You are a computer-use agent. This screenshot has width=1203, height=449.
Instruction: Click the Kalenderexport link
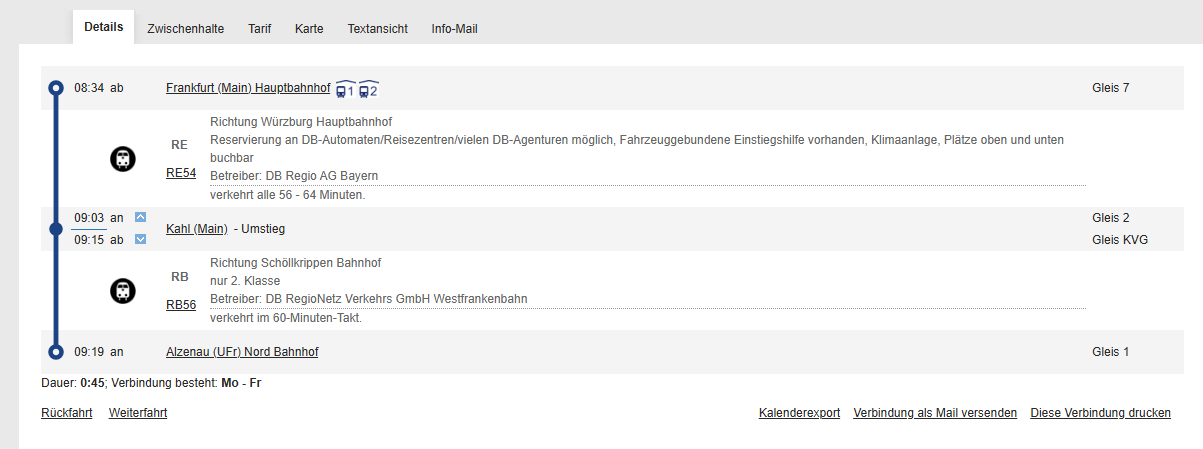click(800, 413)
